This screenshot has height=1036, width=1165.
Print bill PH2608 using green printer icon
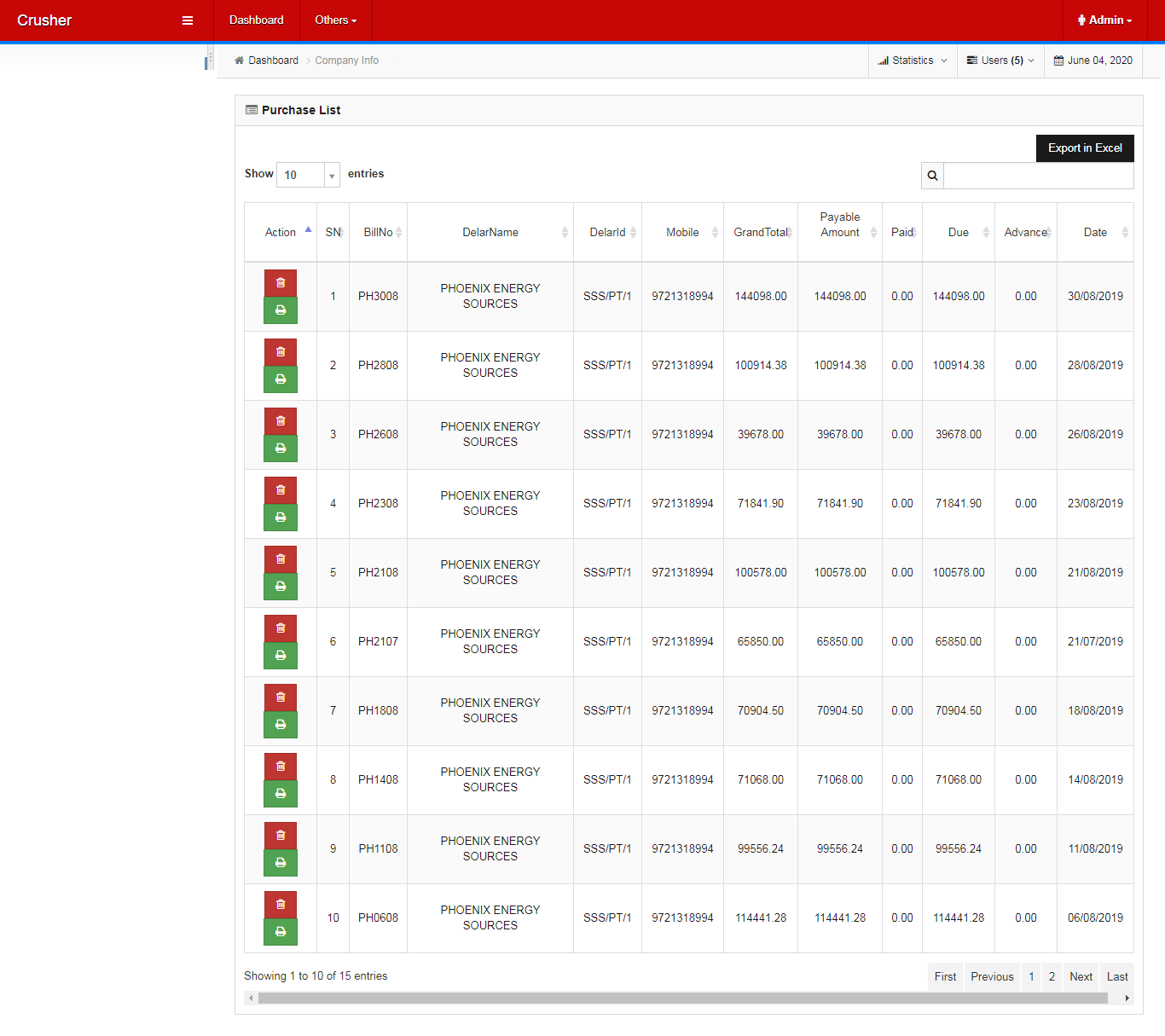(281, 449)
